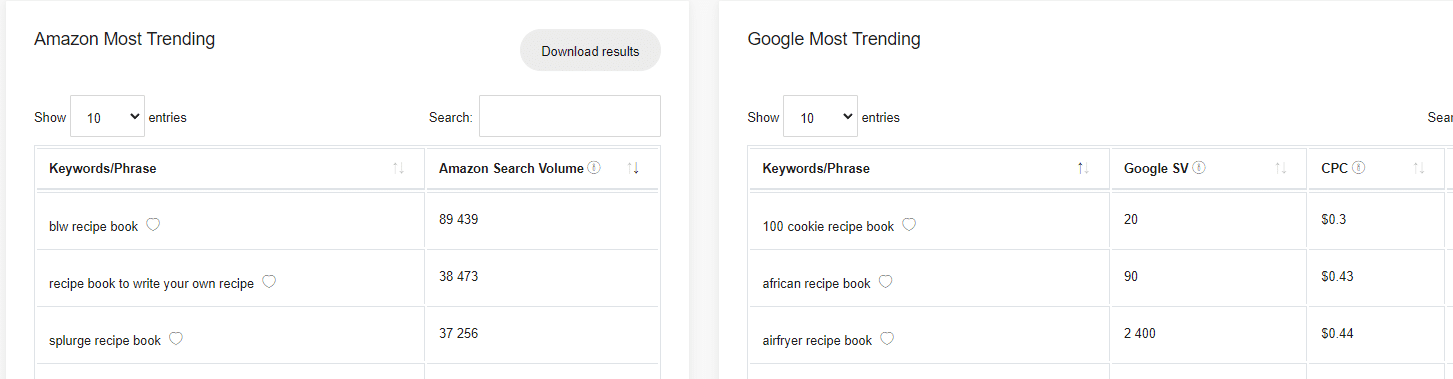The image size is (1453, 379).
Task: Select the african recipe book text
Action: [x=817, y=284]
